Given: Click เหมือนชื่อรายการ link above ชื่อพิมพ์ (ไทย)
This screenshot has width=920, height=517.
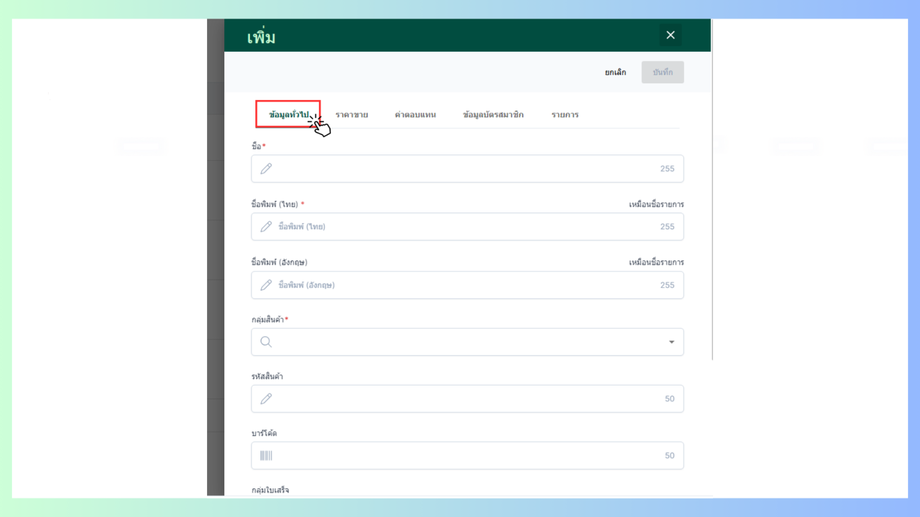Looking at the screenshot, I should coord(656,204).
